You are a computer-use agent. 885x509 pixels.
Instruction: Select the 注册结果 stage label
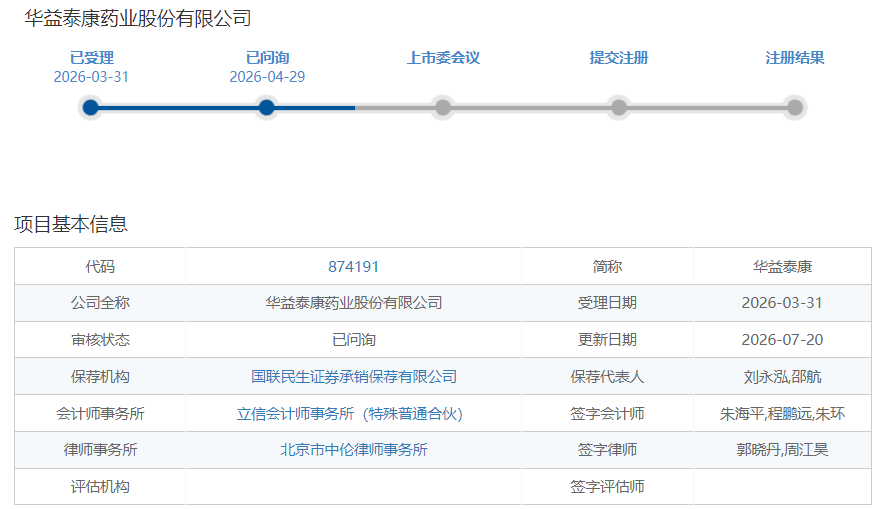(795, 58)
